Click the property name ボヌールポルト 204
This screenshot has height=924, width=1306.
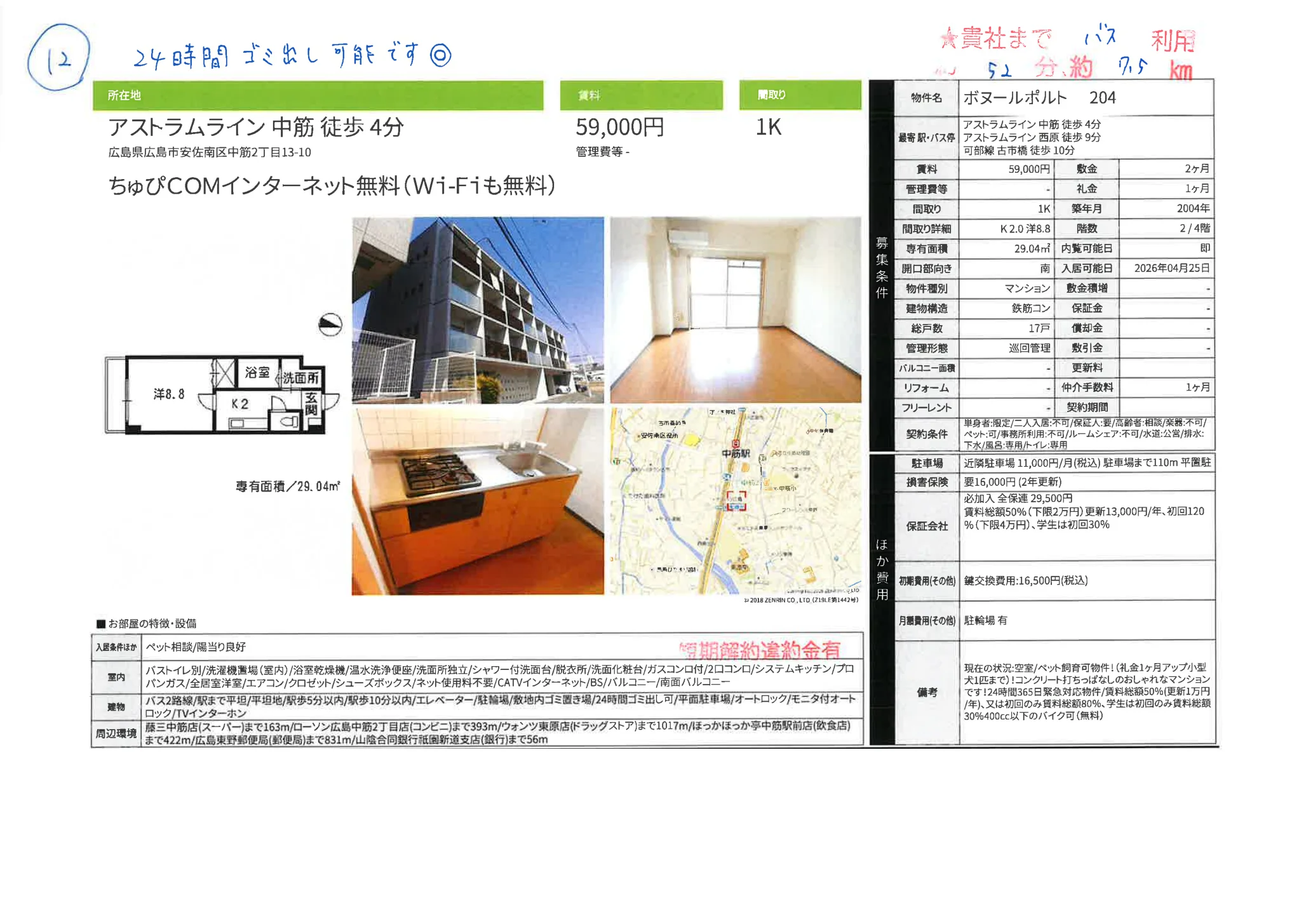pos(1039,98)
